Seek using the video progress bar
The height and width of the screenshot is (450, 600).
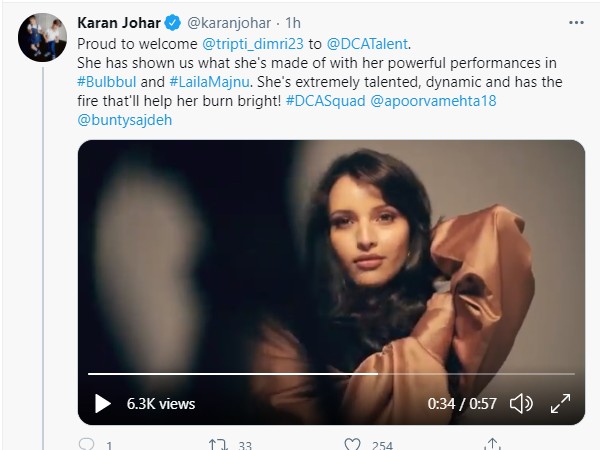(x=330, y=374)
